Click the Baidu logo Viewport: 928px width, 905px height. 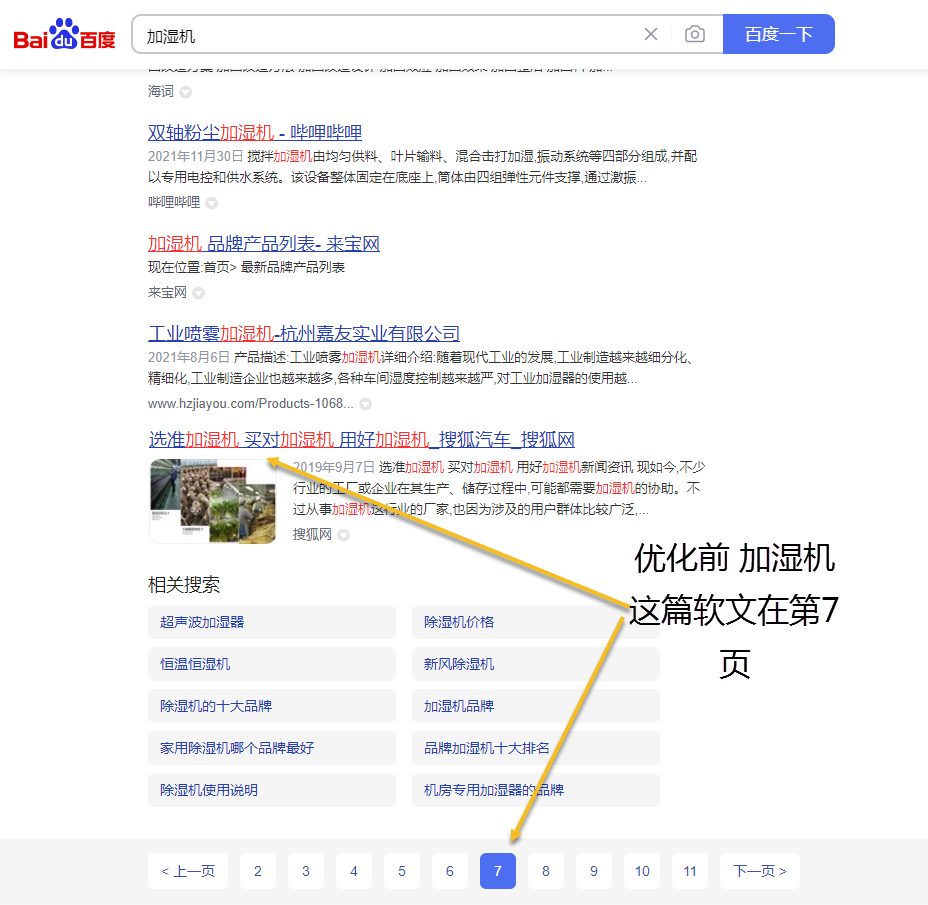point(64,34)
